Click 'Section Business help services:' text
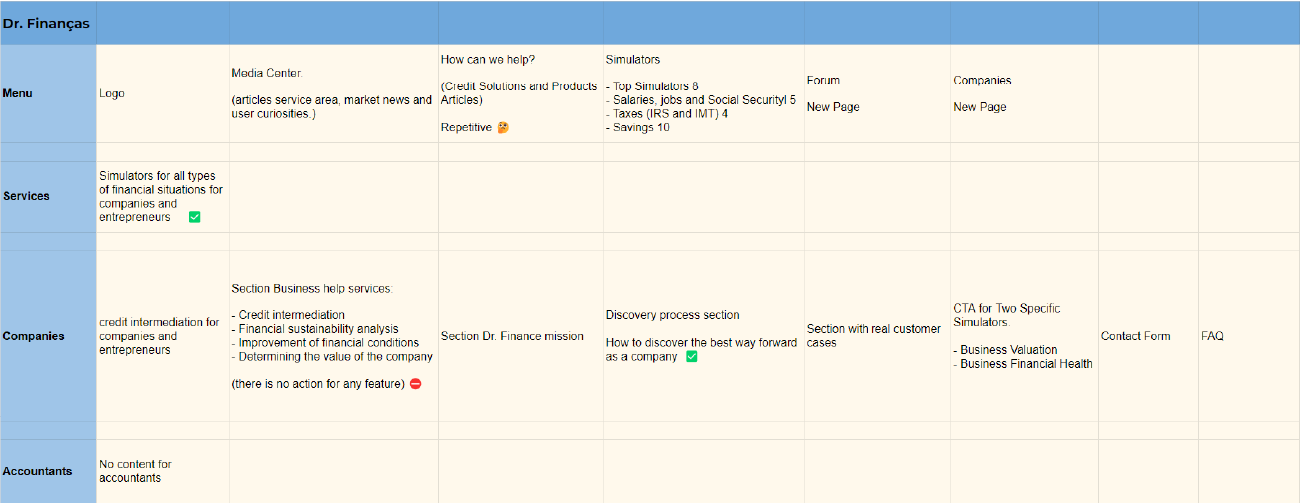Screen dimensions: 1300x504 pos(312,288)
